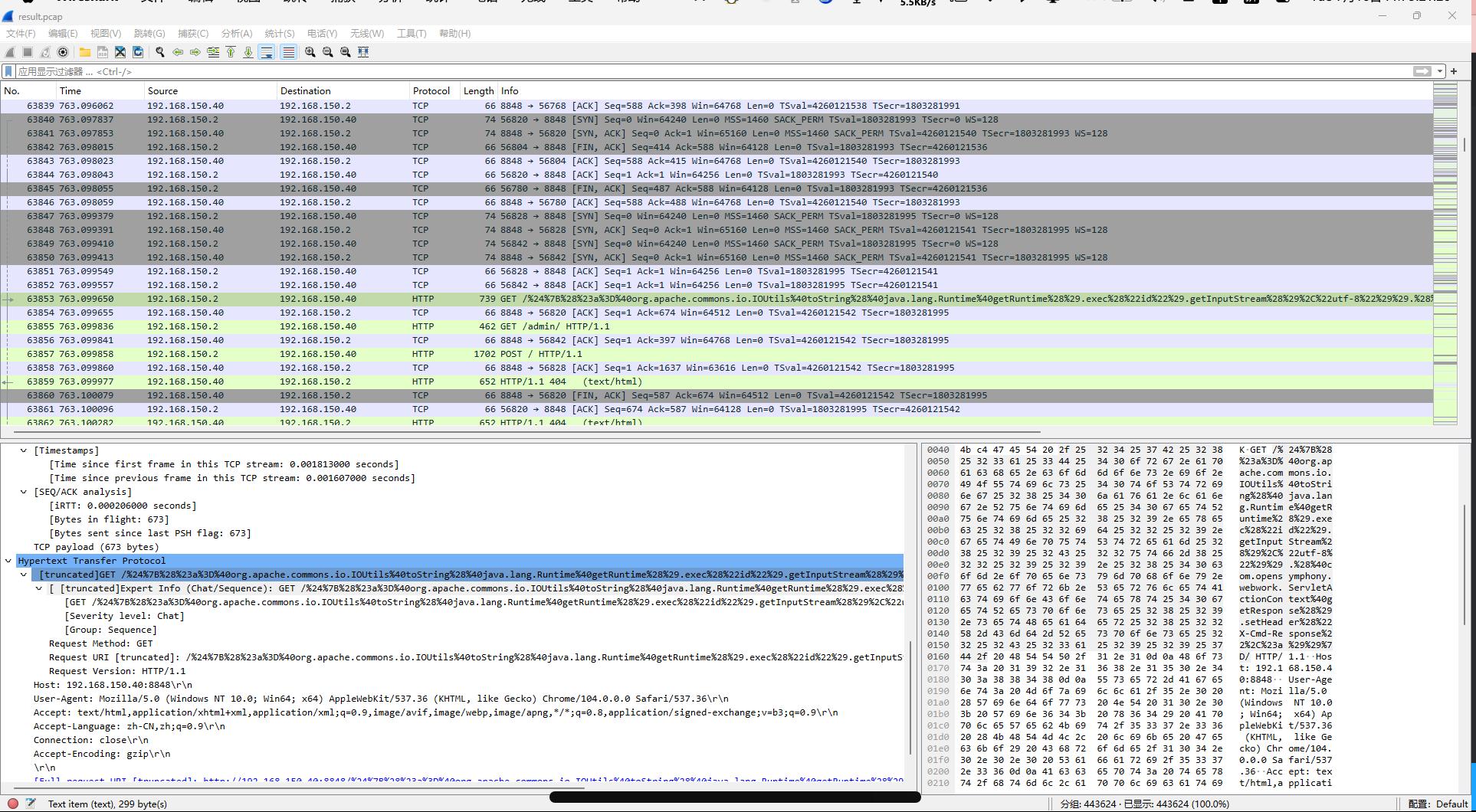Click in the display filter input field
This screenshot has height=812, width=1476.
pyautogui.click(x=713, y=71)
